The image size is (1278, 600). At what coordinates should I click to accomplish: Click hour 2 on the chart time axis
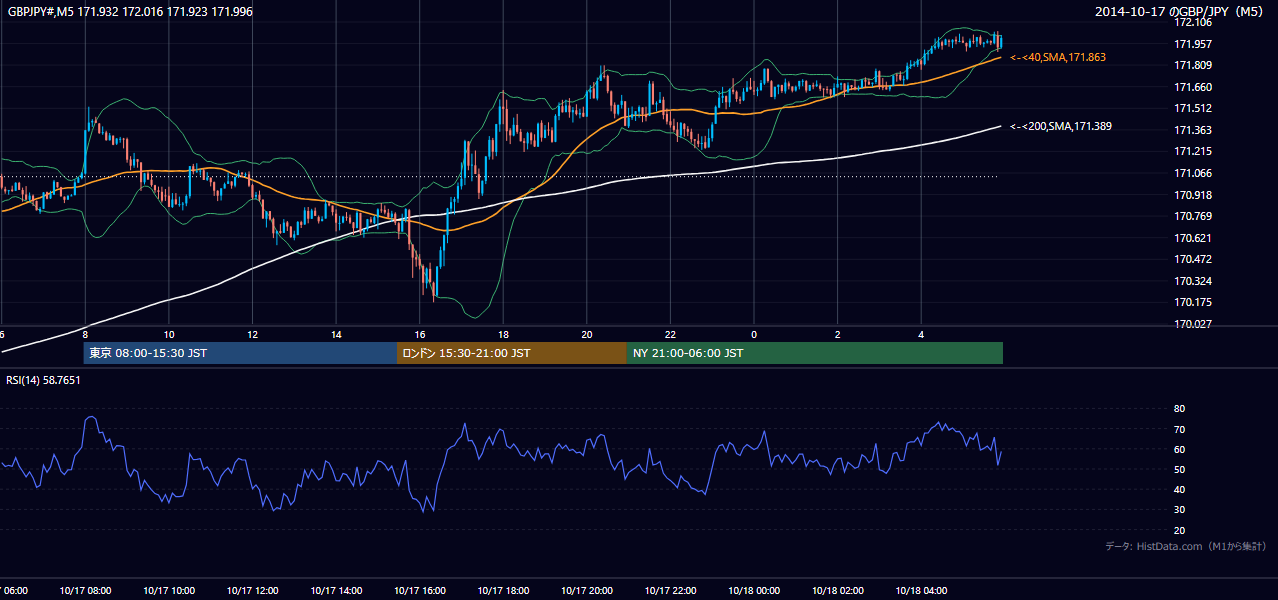coord(838,334)
